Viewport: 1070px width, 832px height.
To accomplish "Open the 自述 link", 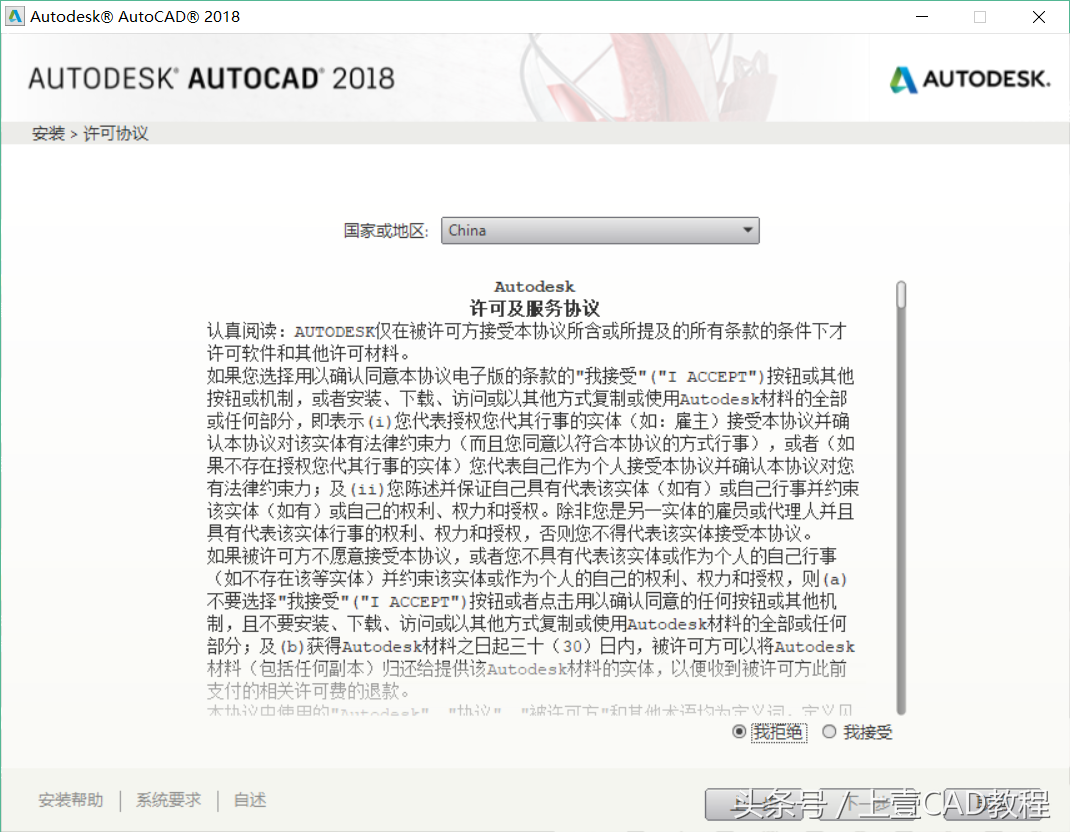I will pos(250,800).
